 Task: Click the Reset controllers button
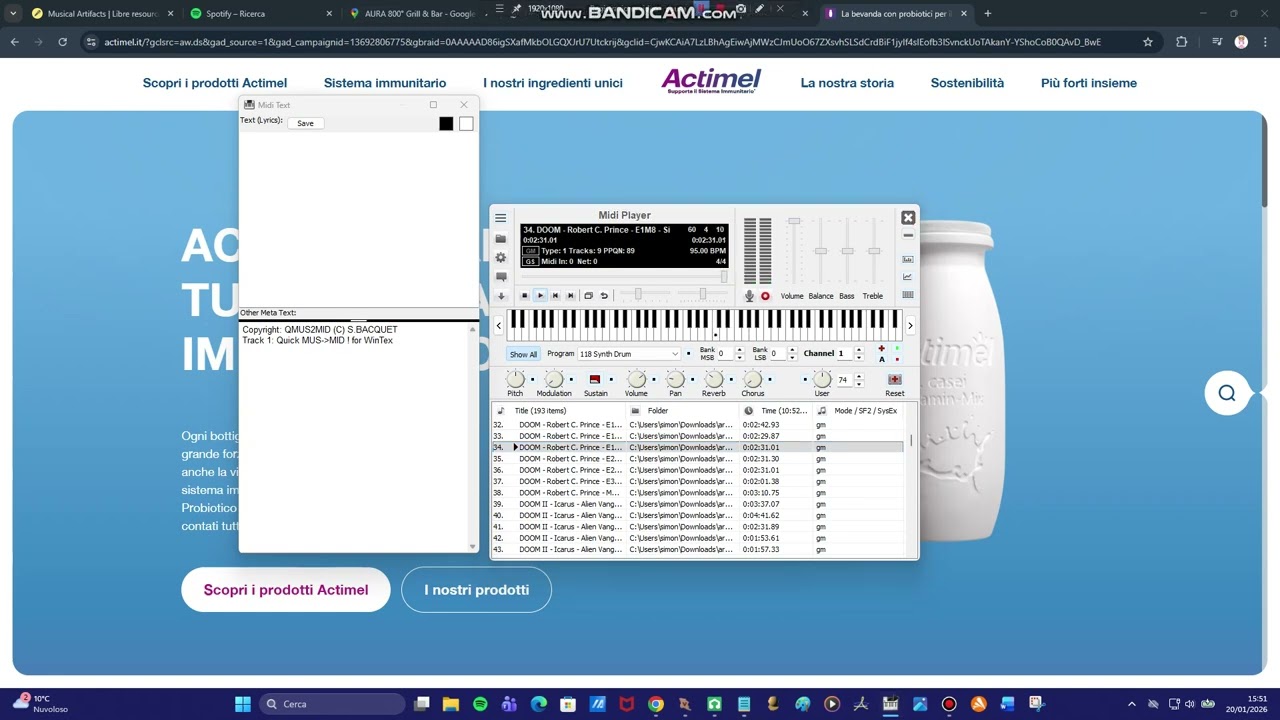(894, 380)
